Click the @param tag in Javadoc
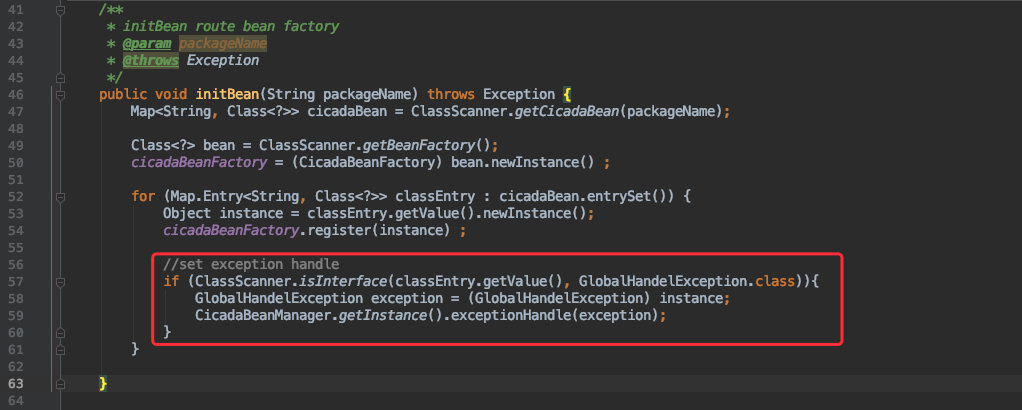 click(x=147, y=44)
